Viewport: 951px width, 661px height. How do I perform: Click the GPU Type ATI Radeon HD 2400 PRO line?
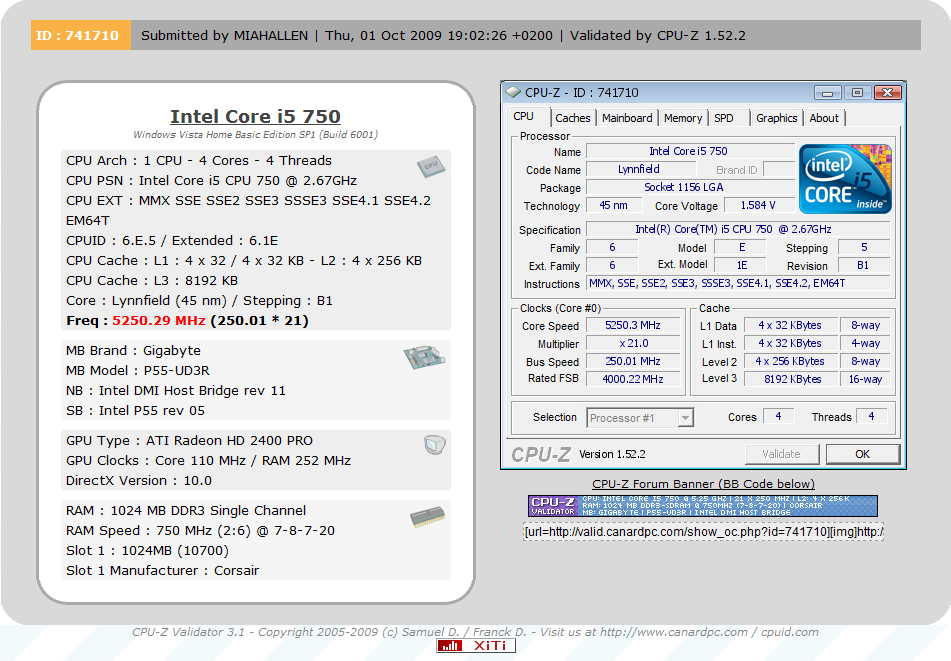[189, 440]
